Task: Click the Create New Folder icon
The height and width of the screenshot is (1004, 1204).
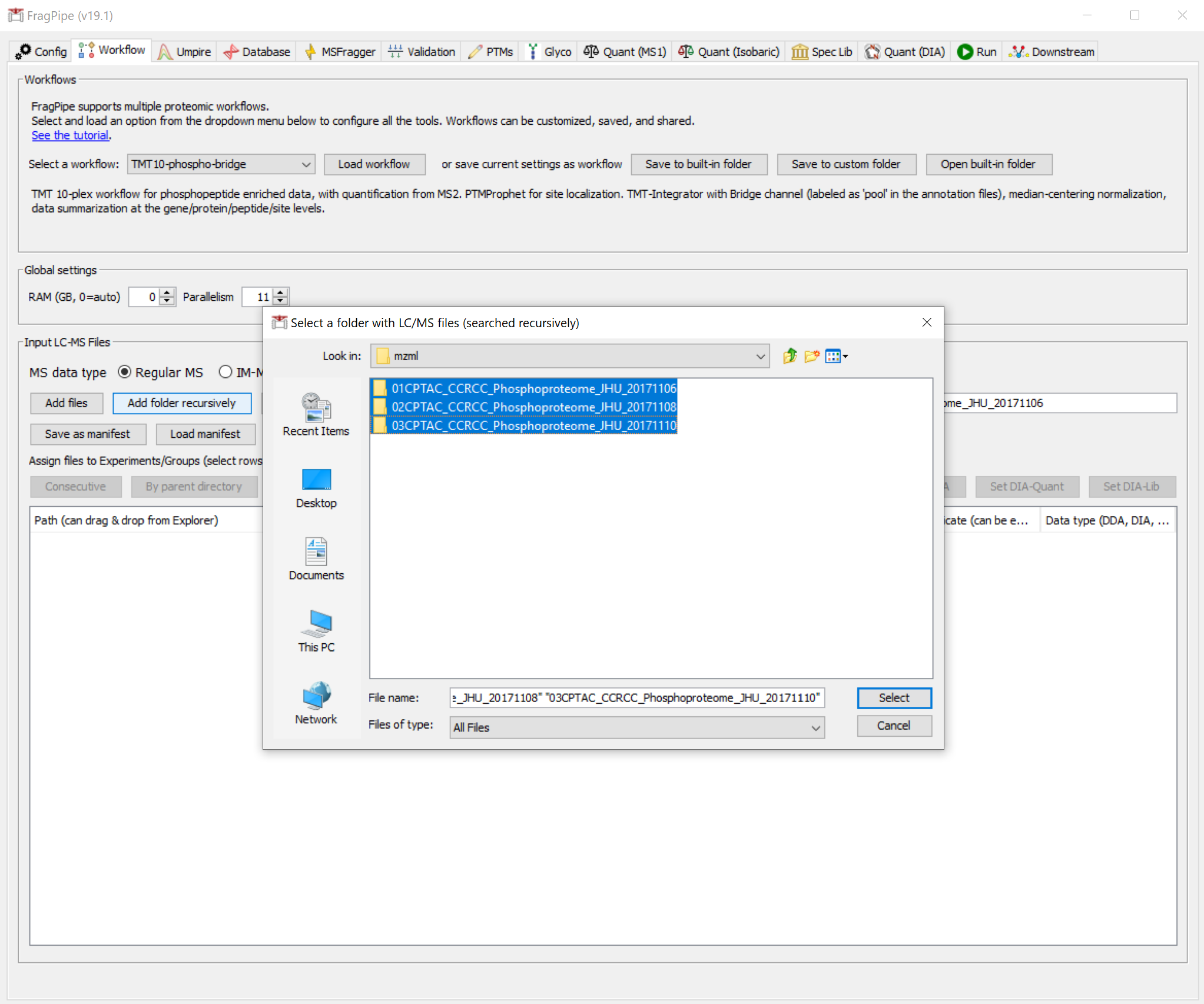Action: click(811, 356)
